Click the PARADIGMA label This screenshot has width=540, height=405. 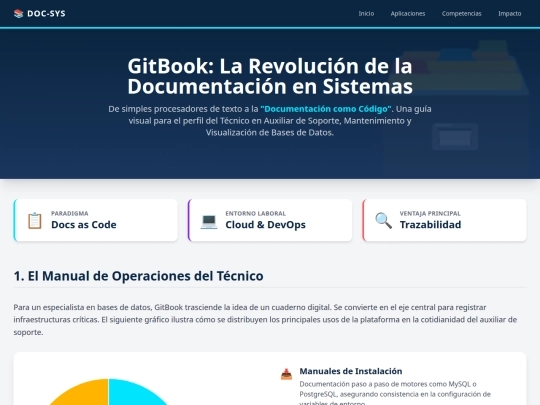(70, 214)
